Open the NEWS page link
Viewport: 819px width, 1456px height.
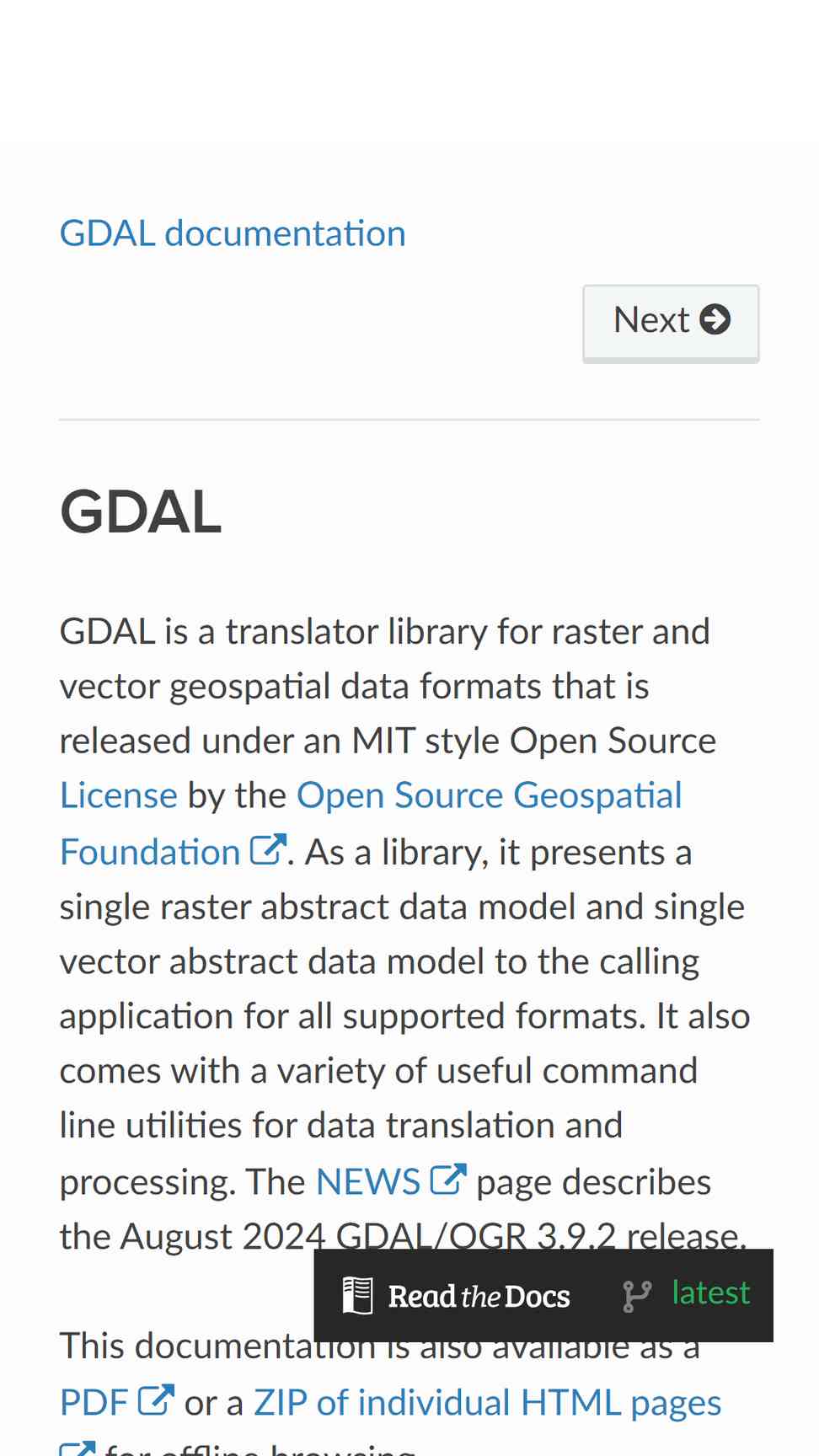tap(368, 1181)
